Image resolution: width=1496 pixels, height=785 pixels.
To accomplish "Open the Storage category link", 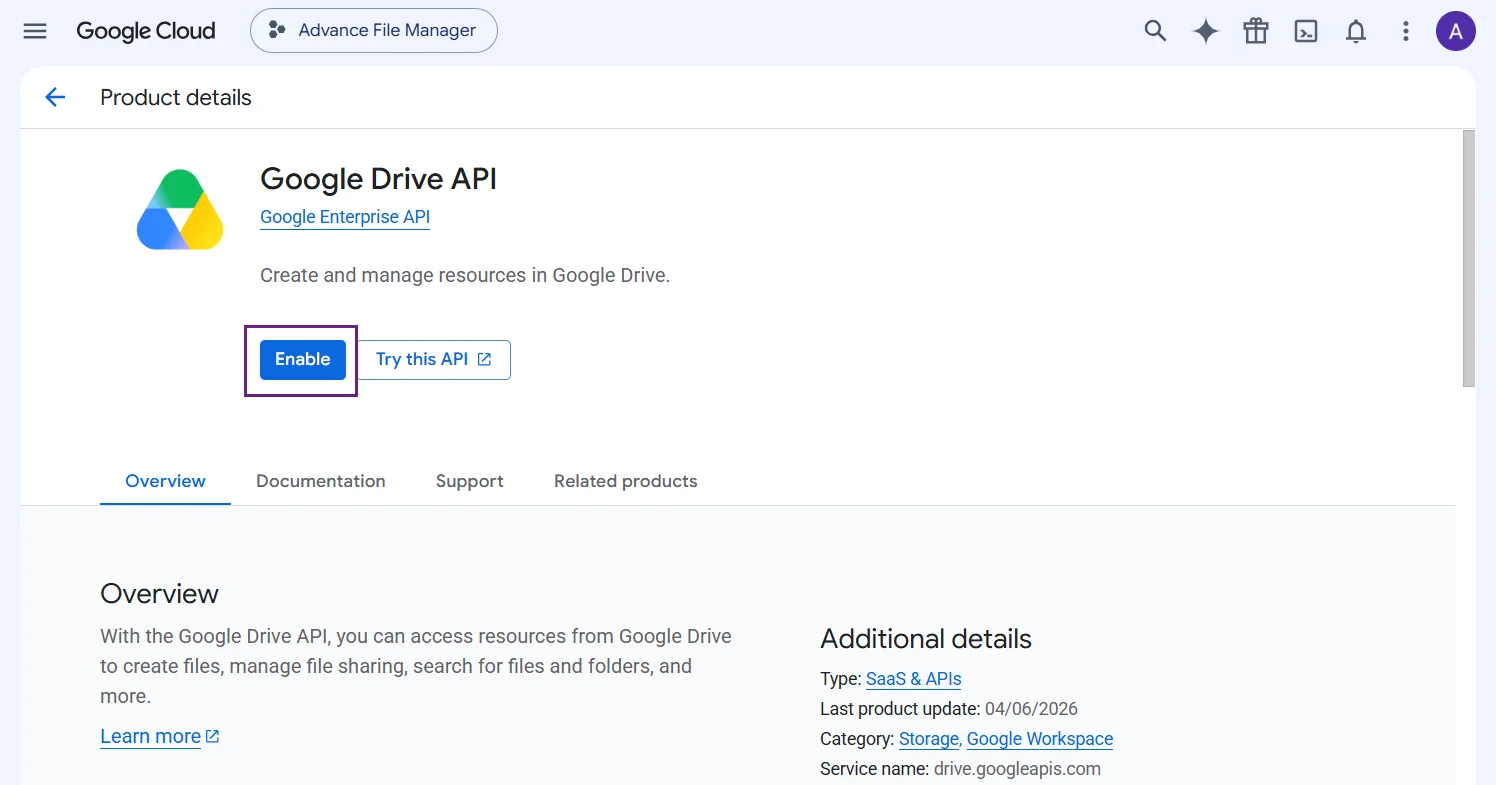I will pos(929,739).
